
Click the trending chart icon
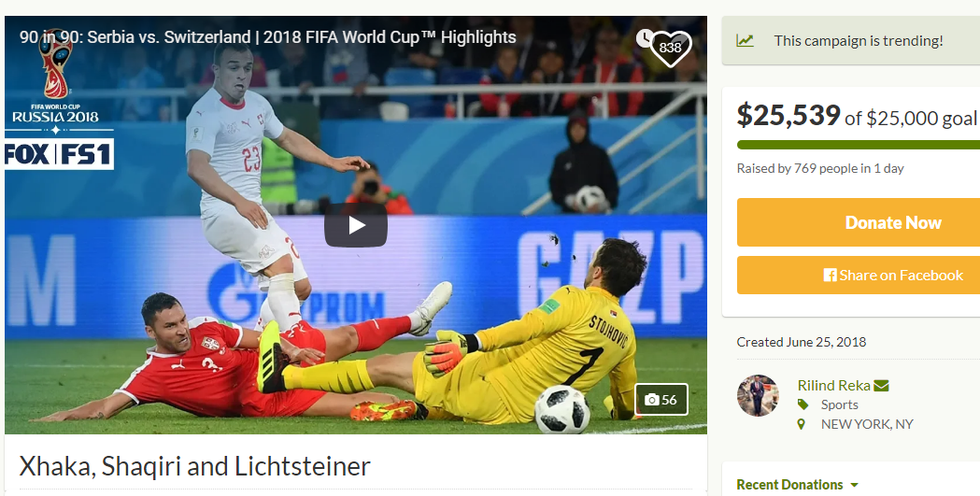coord(744,41)
